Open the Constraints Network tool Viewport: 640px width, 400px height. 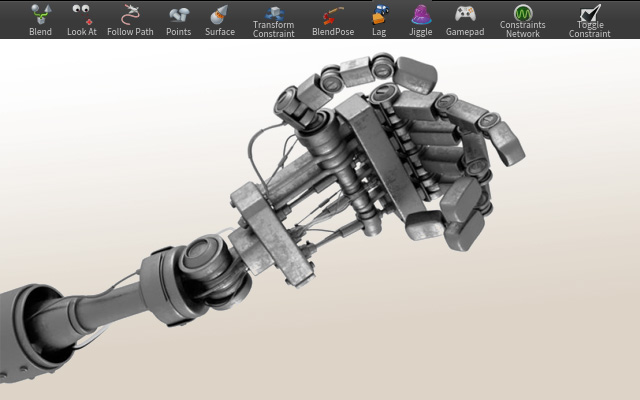click(x=523, y=21)
